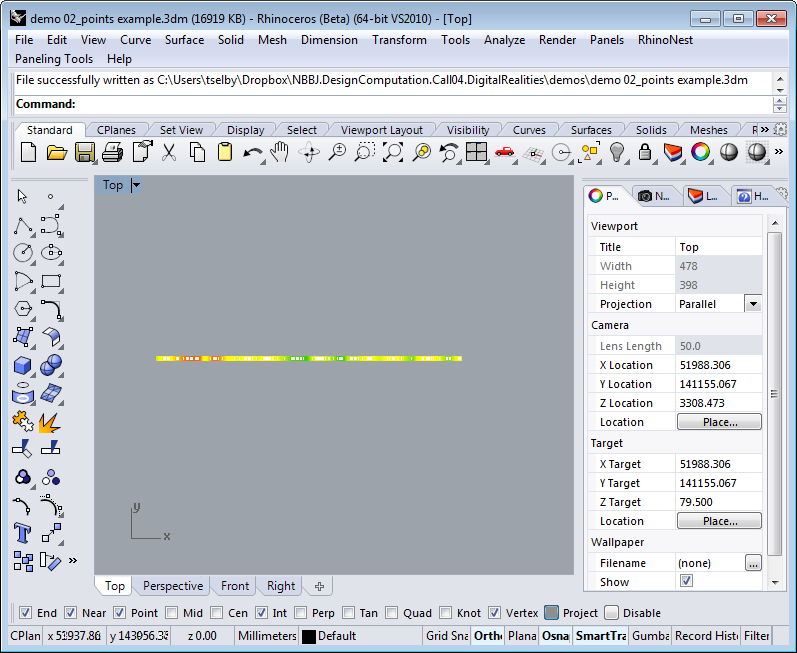Select the Circle tool in the left toolbar
Image resolution: width=797 pixels, height=653 pixels.
[23, 253]
